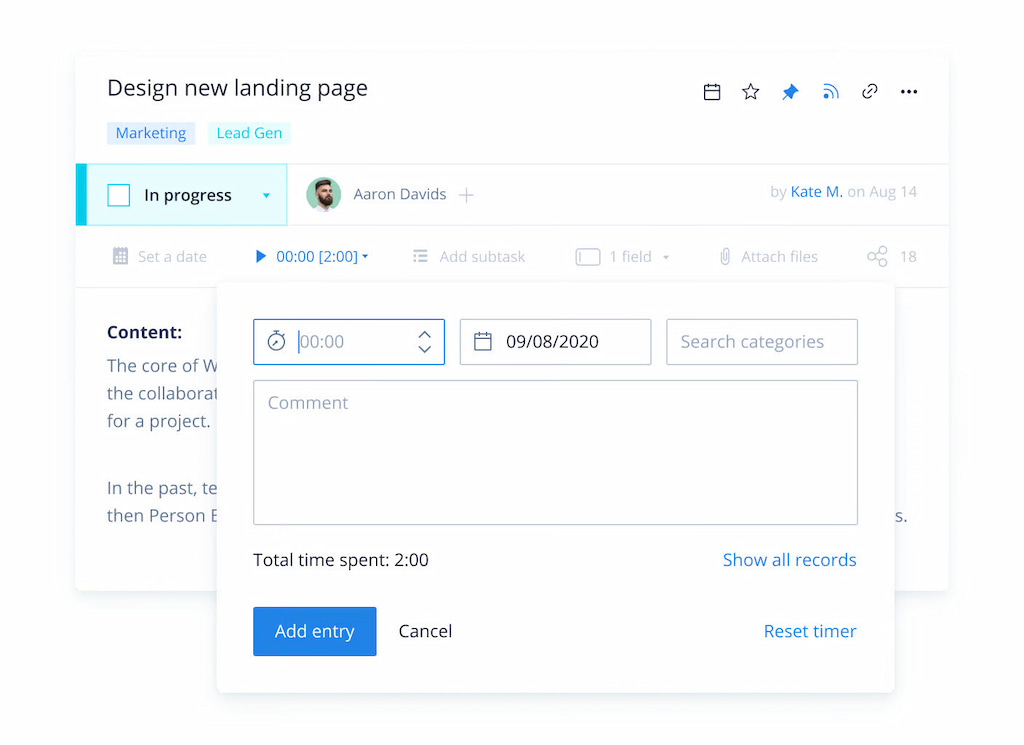The image size is (1024, 745).
Task: Attach files using the paperclip icon
Action: pyautogui.click(x=724, y=256)
